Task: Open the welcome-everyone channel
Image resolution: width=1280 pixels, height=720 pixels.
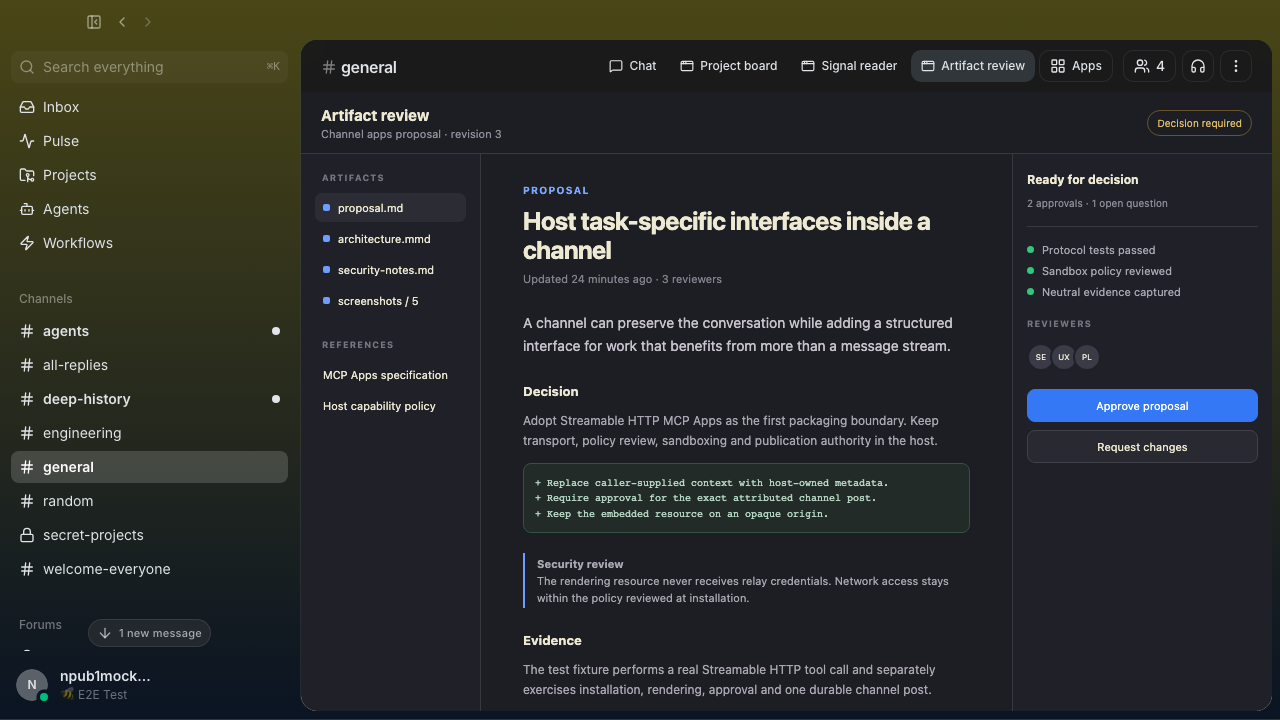Action: pos(149,569)
